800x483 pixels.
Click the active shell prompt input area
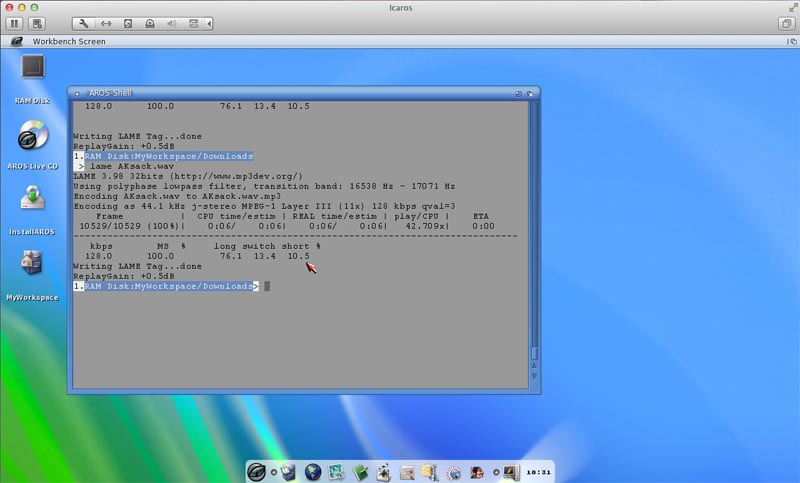click(267, 286)
